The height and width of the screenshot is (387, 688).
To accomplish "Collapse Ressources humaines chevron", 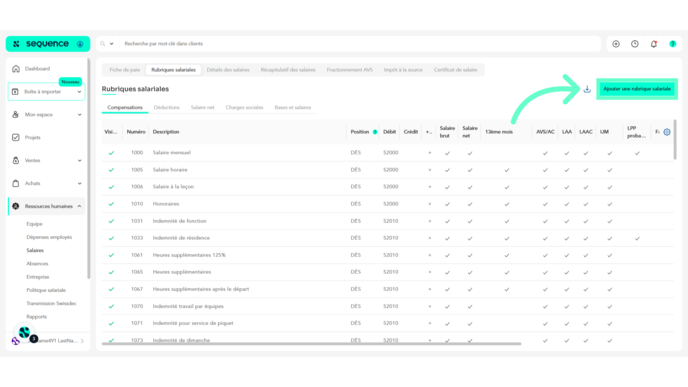I will 79,206.
